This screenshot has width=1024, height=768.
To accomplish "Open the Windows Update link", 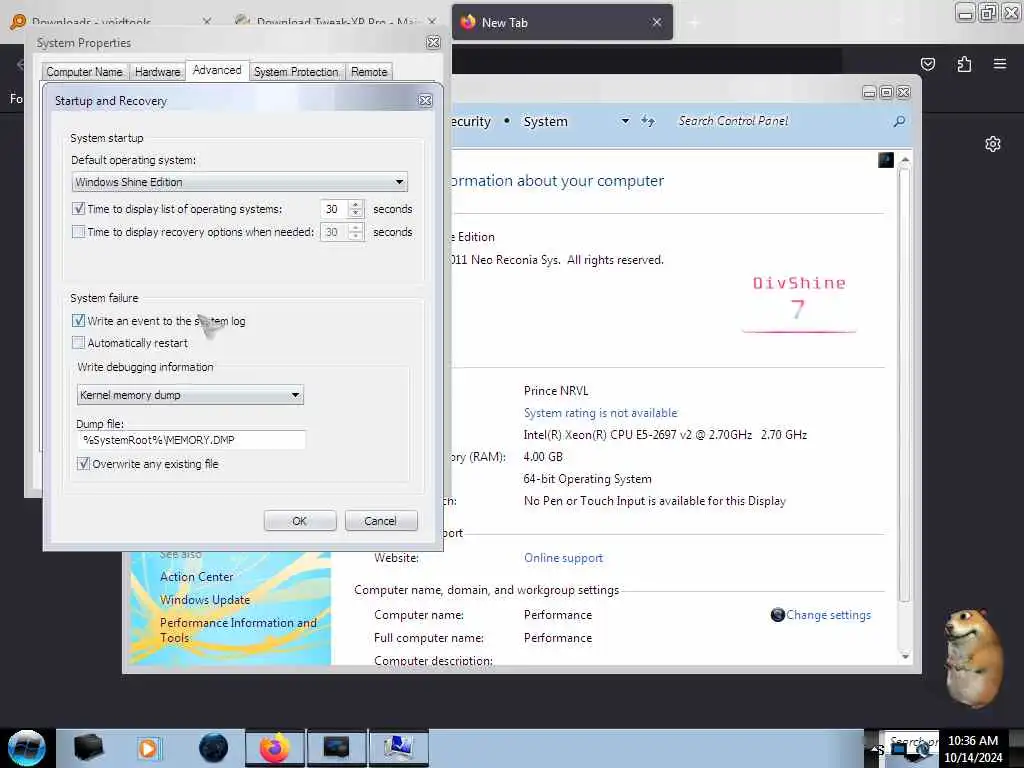I will pyautogui.click(x=205, y=600).
